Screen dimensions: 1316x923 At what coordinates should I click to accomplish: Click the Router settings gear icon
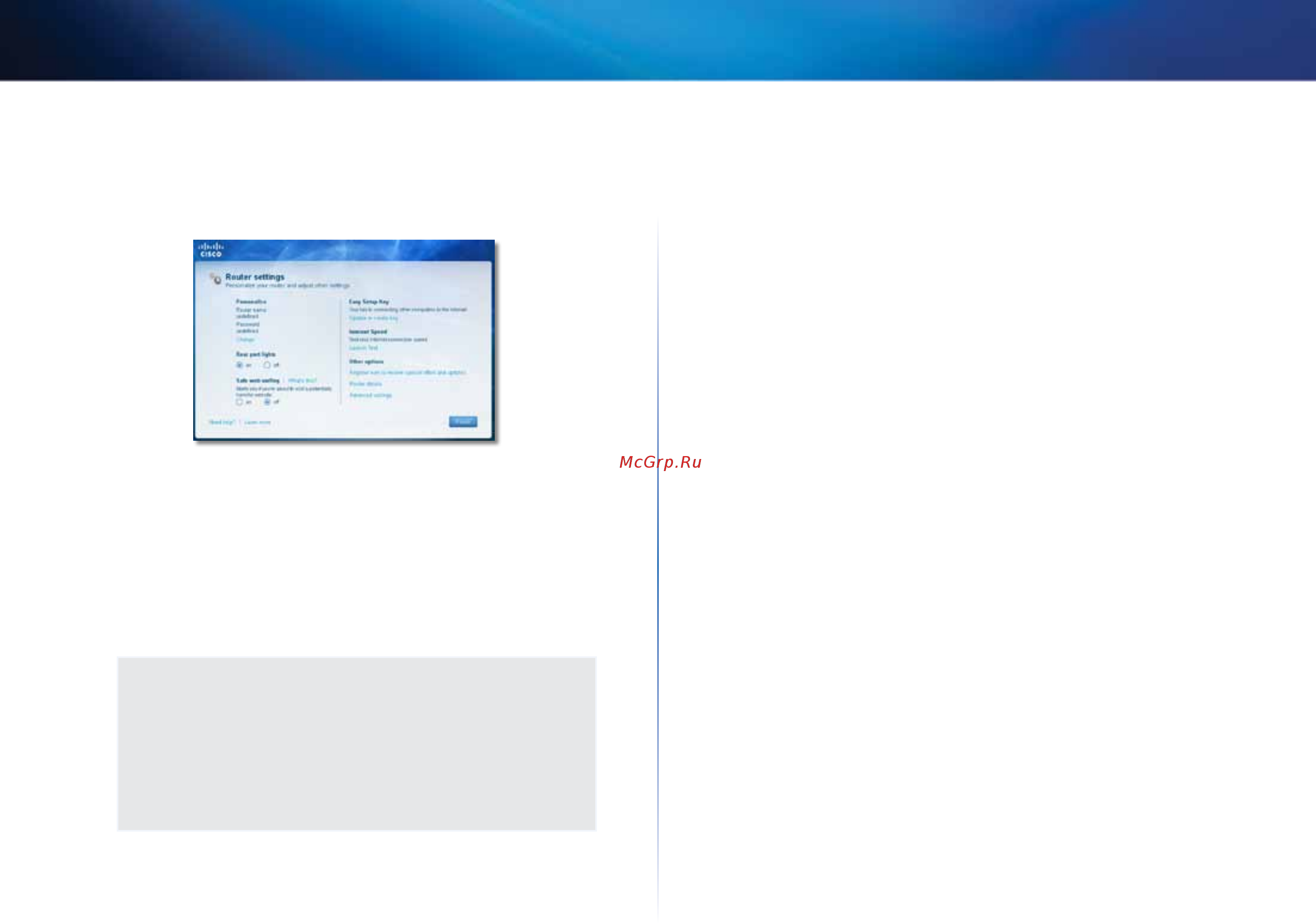click(x=216, y=279)
